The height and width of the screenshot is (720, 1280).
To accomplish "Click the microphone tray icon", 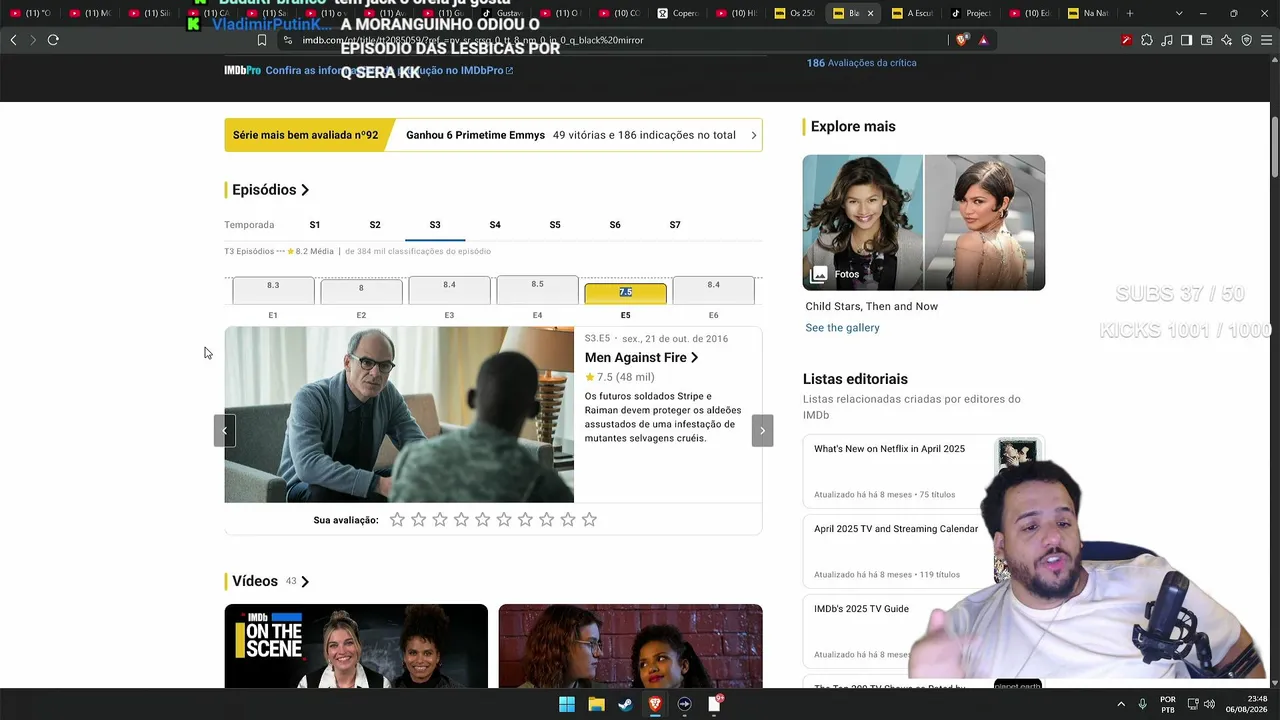I will [1142, 704].
